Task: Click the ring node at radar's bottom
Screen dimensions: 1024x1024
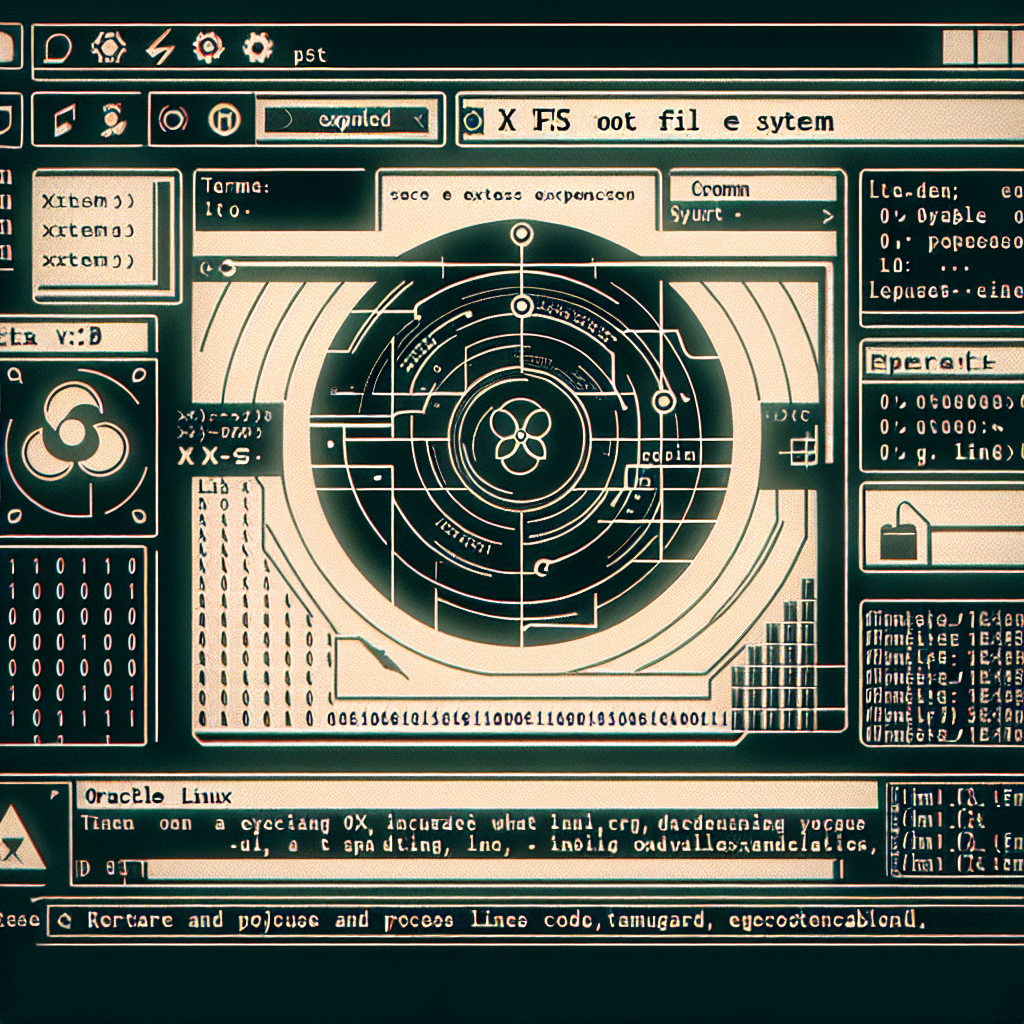Action: point(541,567)
